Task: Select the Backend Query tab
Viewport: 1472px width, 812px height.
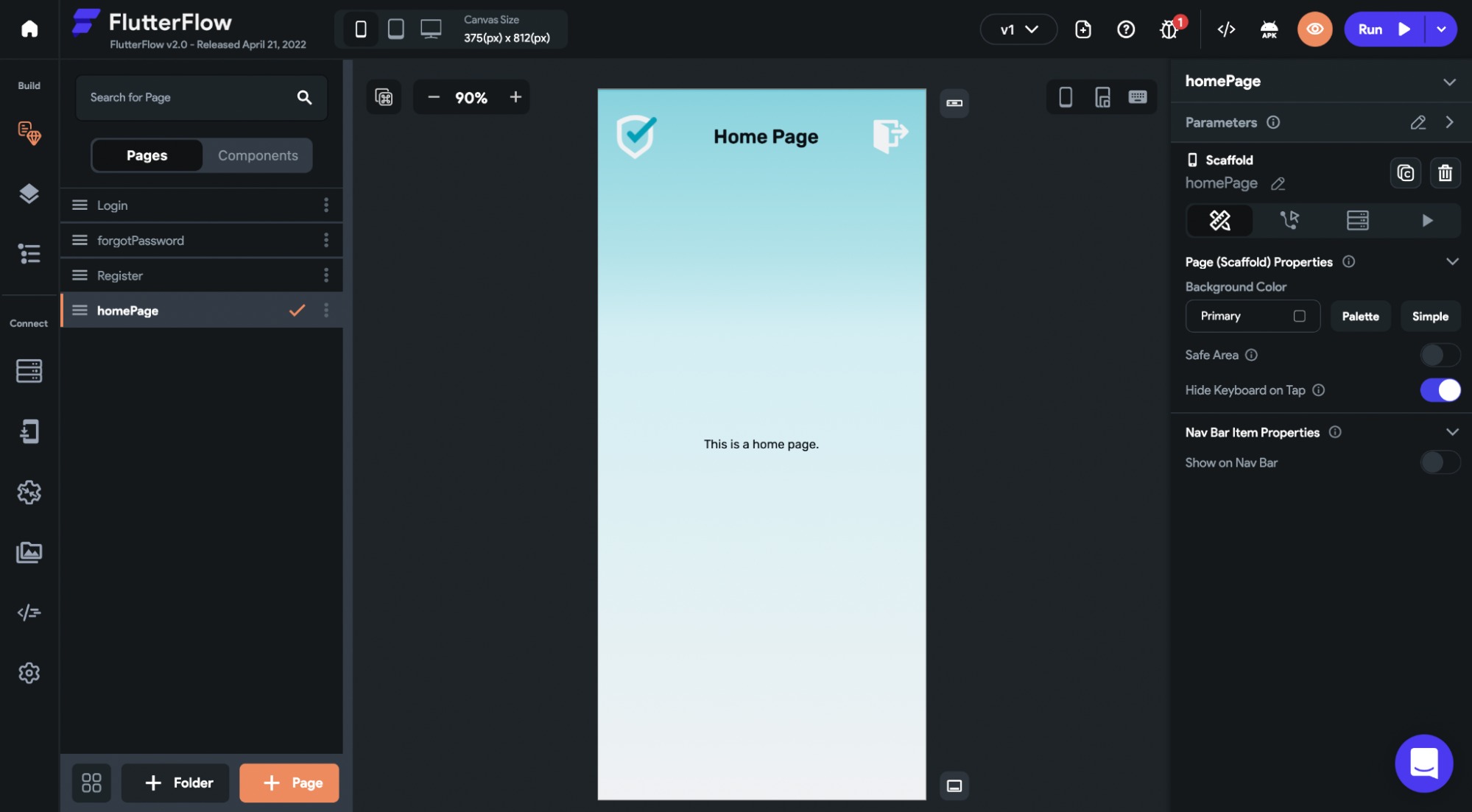Action: click(1358, 220)
